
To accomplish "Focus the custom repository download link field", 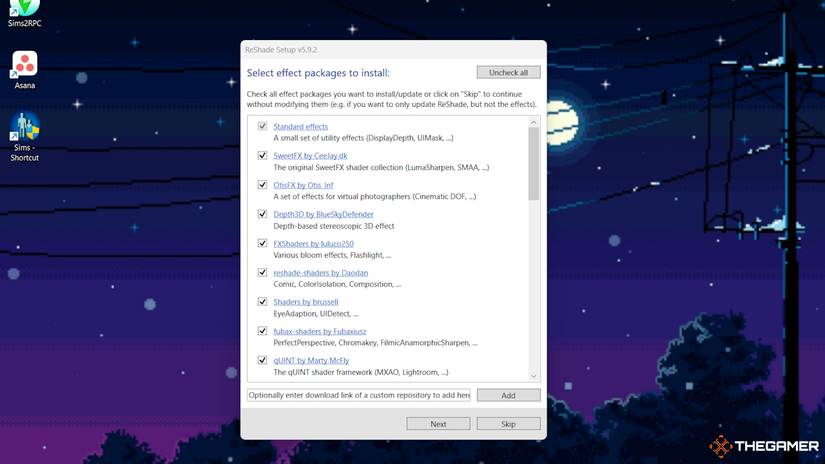I will click(359, 395).
